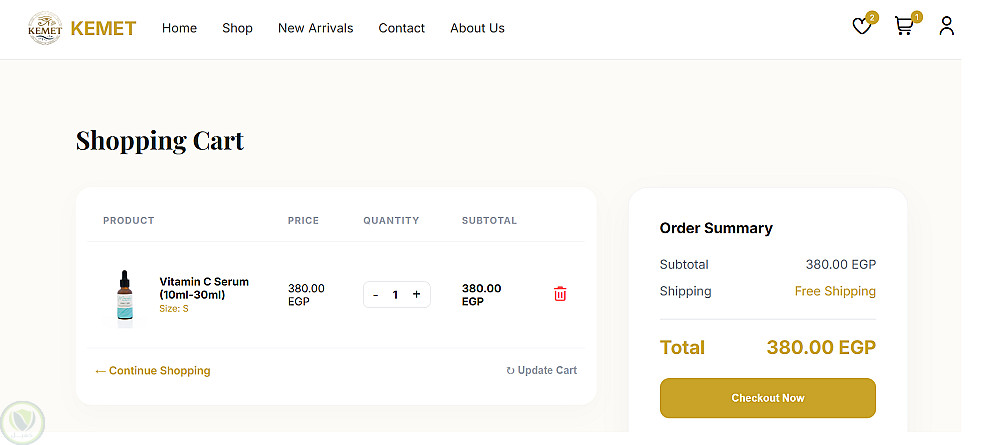This screenshot has height=445, width=1000.
Task: Click the user account icon
Action: (x=946, y=27)
